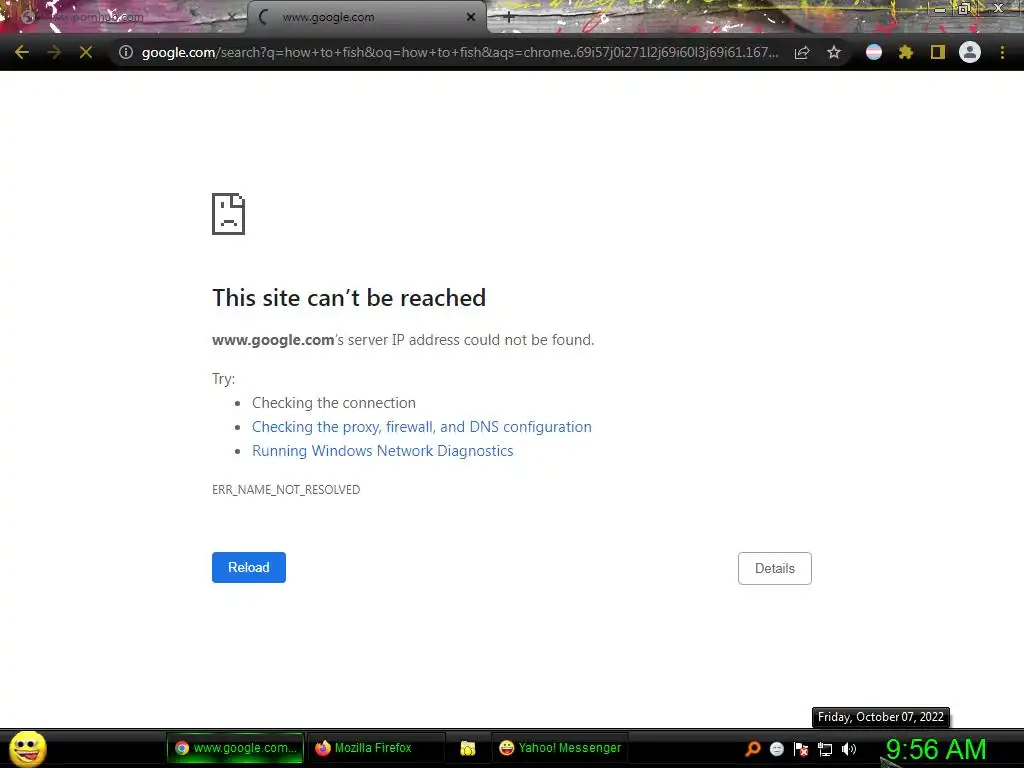Image resolution: width=1024 pixels, height=768 pixels.
Task: Share this page icon
Action: (x=802, y=52)
